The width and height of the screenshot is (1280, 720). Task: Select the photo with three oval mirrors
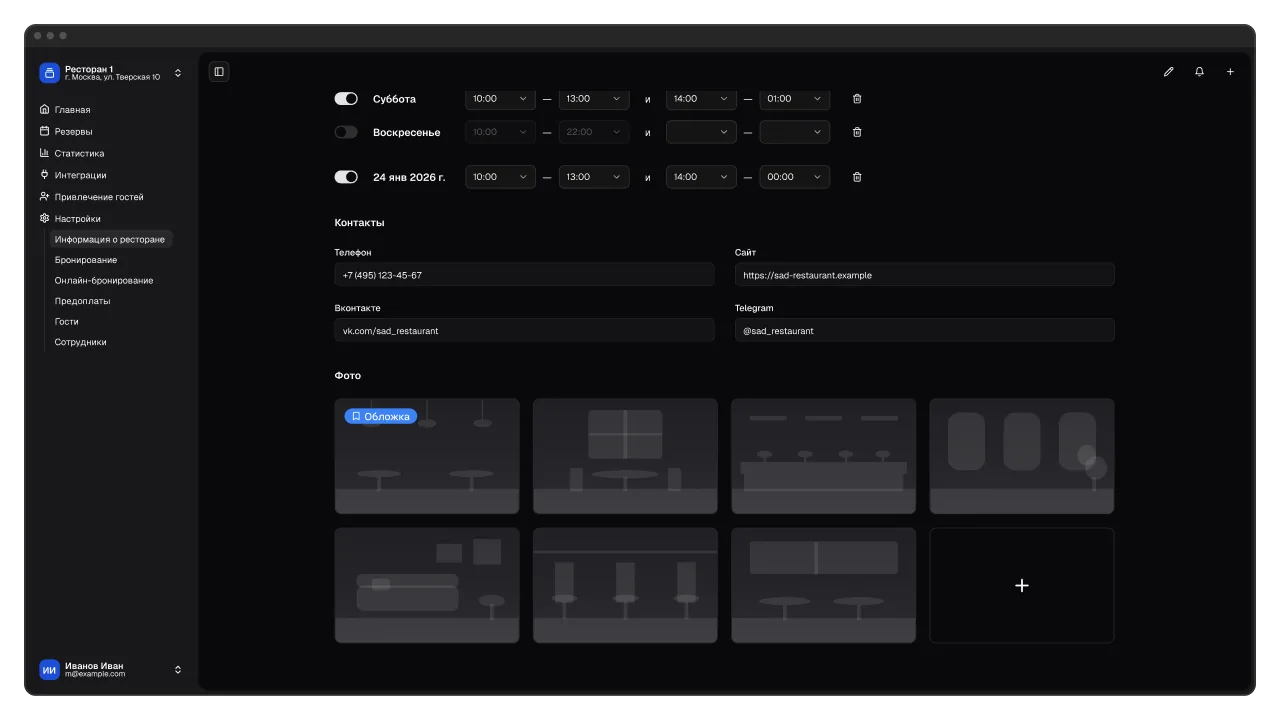[x=1022, y=457]
